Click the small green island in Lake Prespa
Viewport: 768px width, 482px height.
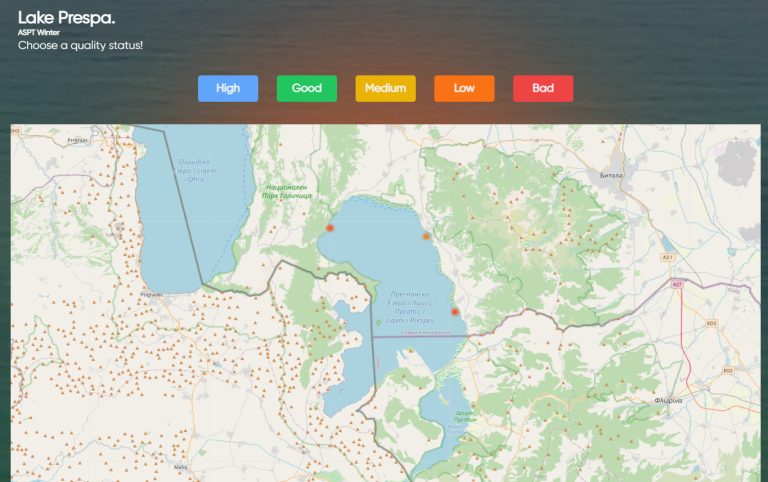click(x=378, y=322)
